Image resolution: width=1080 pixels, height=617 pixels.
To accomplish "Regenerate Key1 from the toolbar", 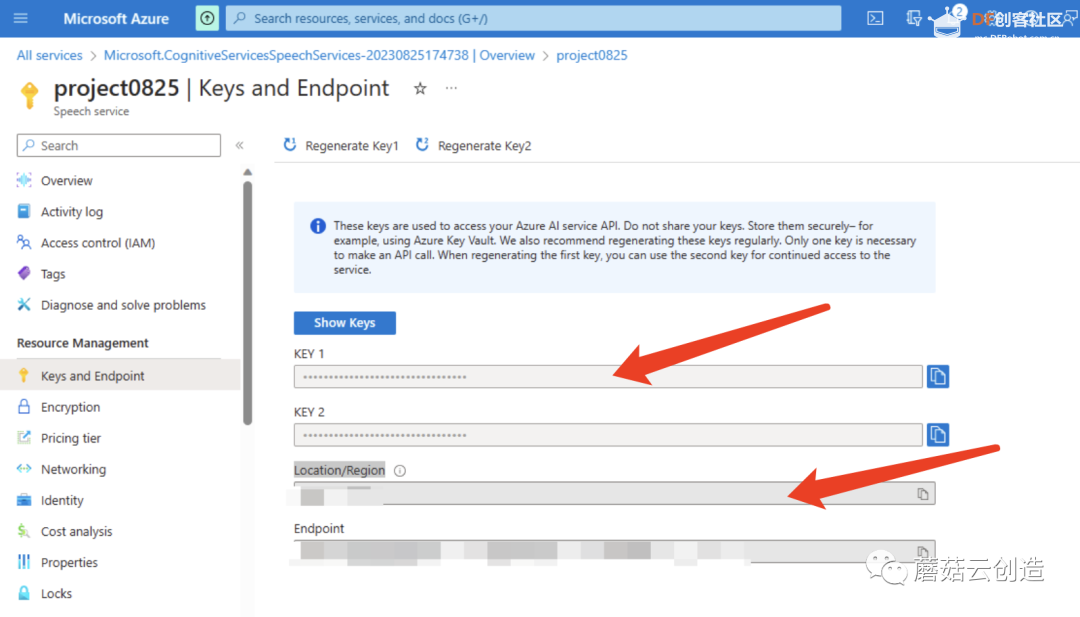I will pyautogui.click(x=341, y=145).
